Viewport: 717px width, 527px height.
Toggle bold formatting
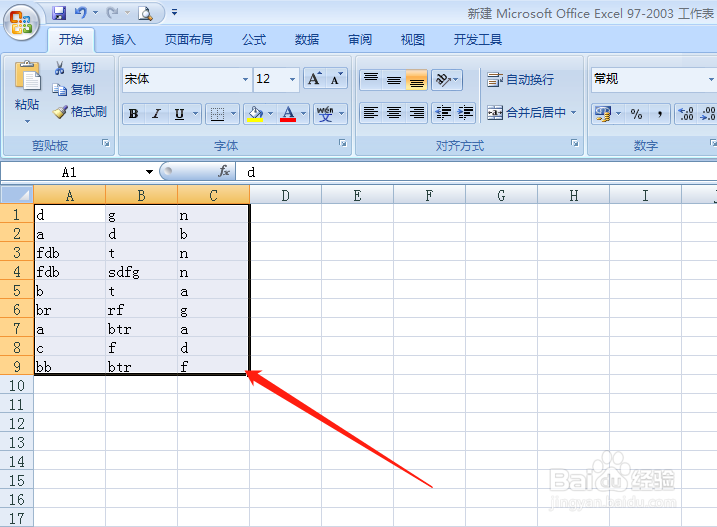tap(134, 113)
